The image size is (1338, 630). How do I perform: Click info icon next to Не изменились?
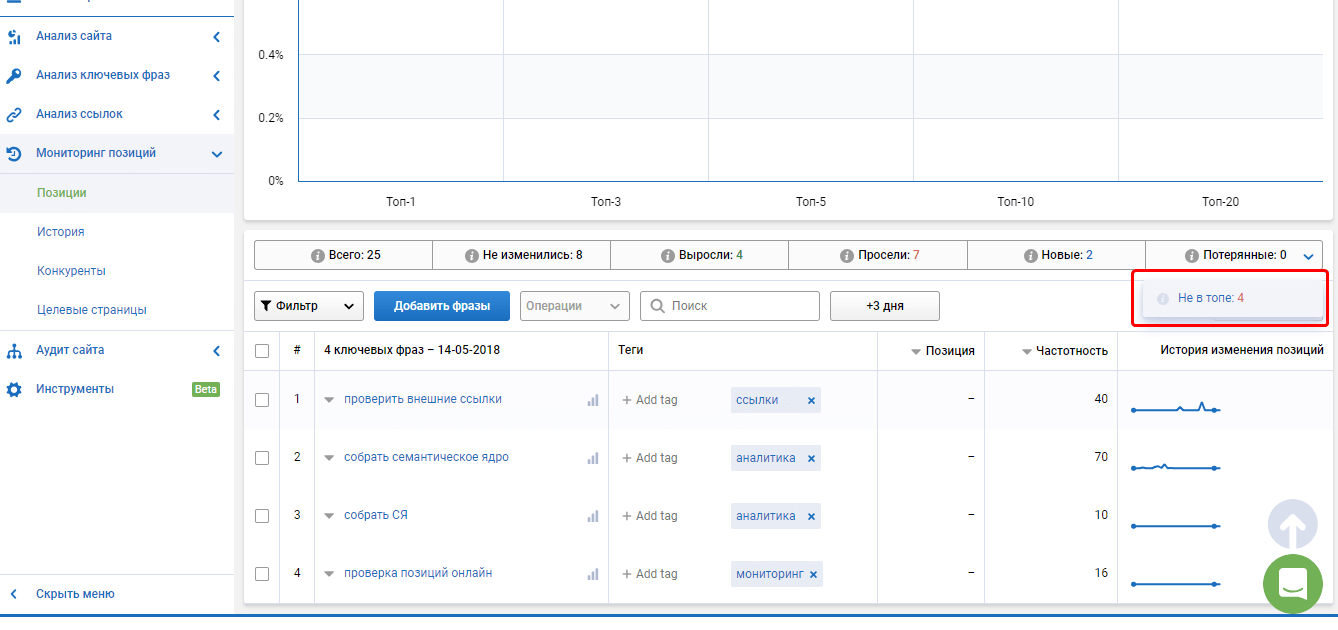pos(472,256)
